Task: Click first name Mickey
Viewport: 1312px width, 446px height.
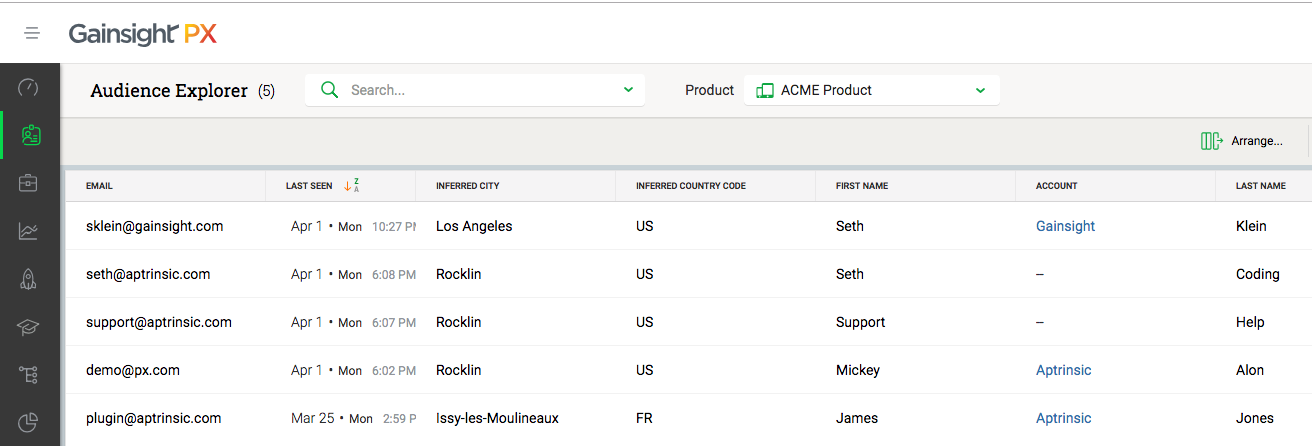Action: pos(858,370)
